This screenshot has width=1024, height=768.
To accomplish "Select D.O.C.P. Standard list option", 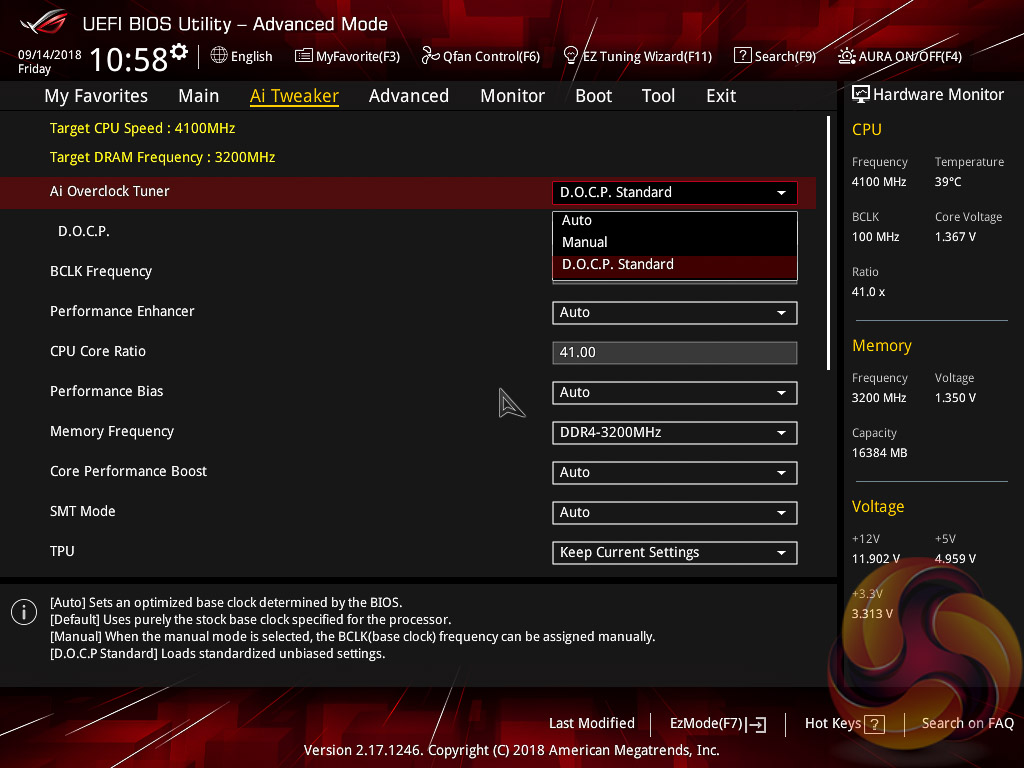I will click(x=675, y=264).
